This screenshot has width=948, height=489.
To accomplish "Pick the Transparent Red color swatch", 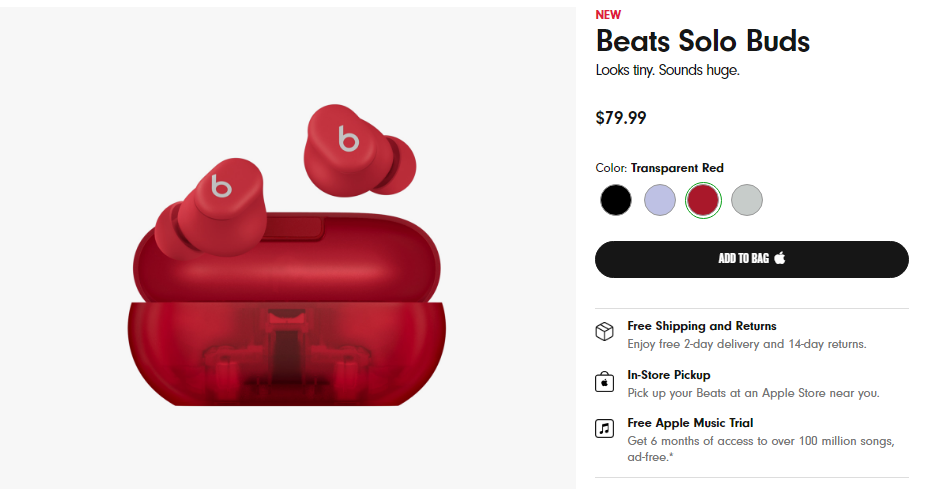I will [703, 200].
